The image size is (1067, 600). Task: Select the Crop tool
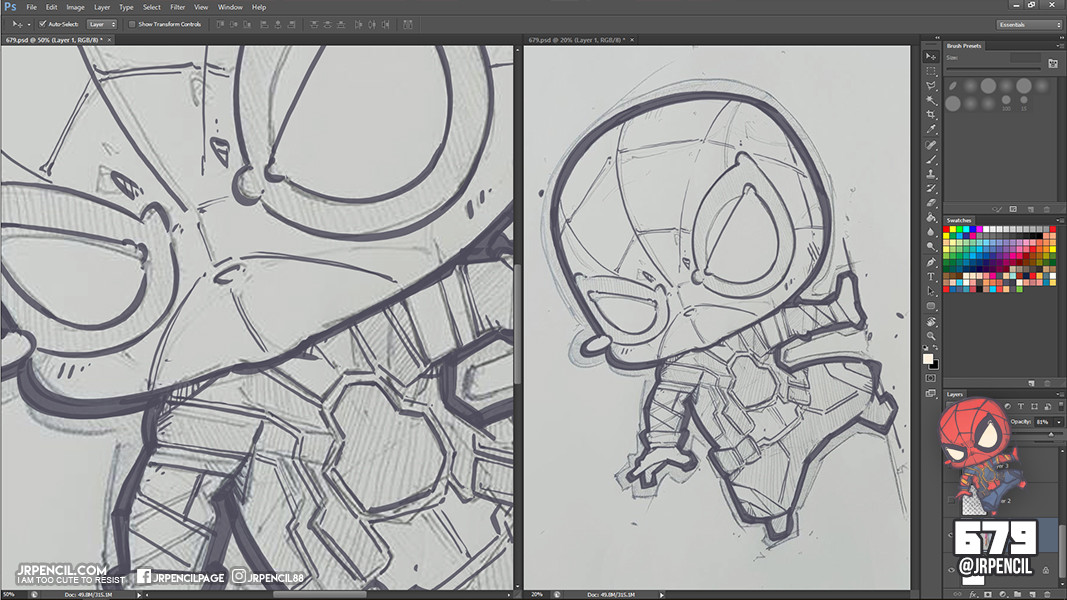931,115
